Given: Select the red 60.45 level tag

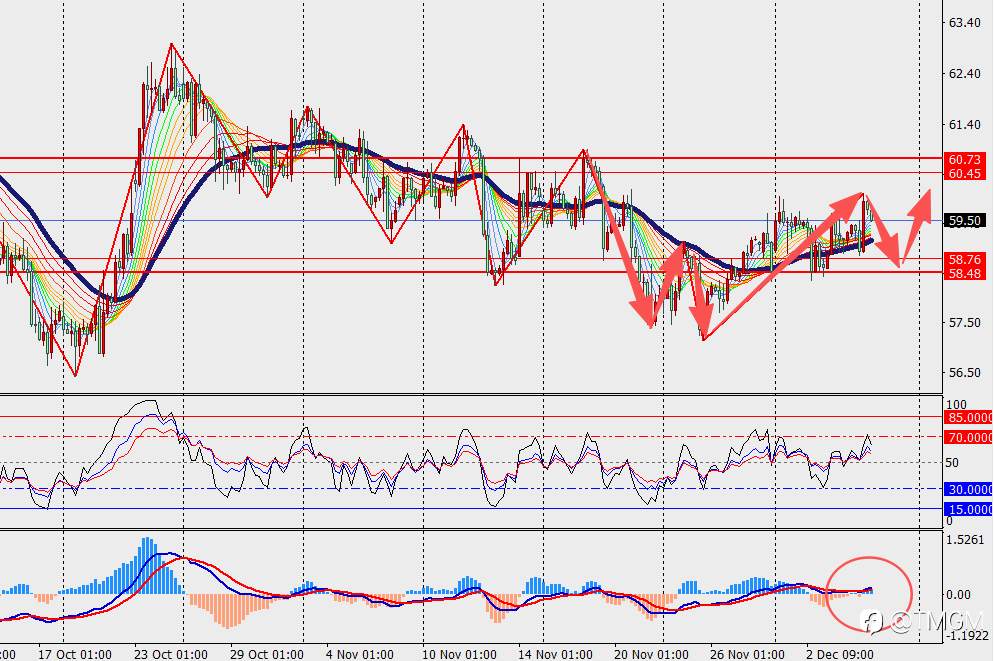Looking at the screenshot, I should click(964, 173).
